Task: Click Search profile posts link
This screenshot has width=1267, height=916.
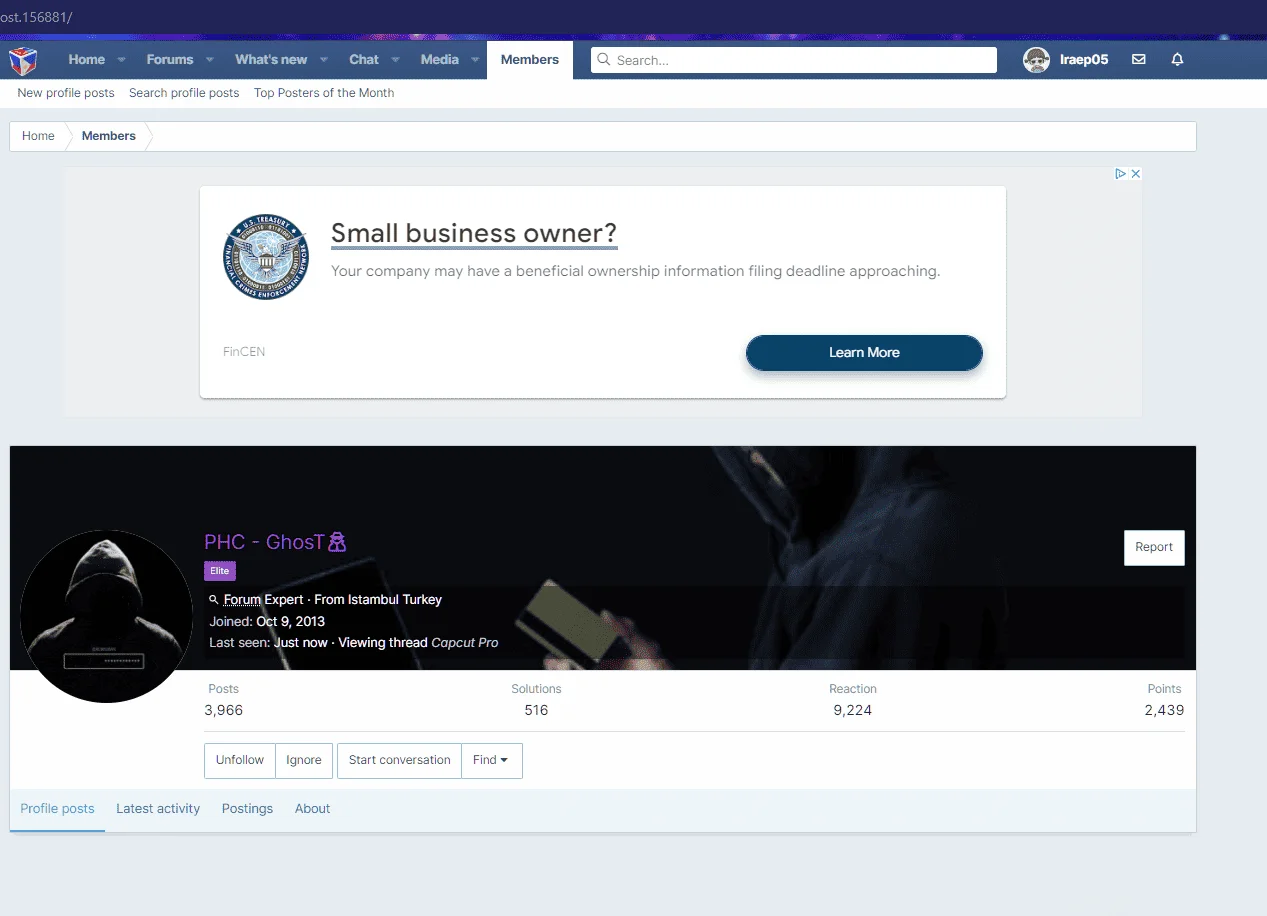Action: pyautogui.click(x=184, y=93)
